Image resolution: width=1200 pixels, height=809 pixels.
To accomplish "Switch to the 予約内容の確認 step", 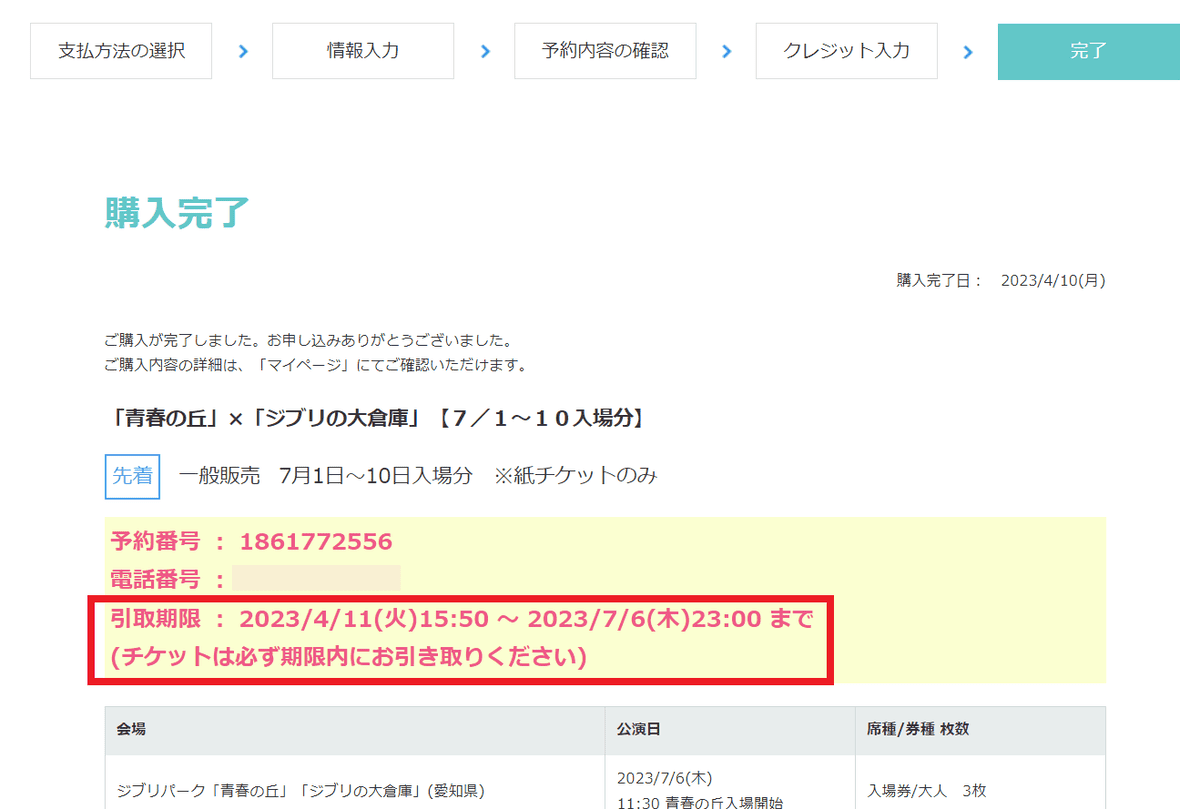I will coord(604,51).
